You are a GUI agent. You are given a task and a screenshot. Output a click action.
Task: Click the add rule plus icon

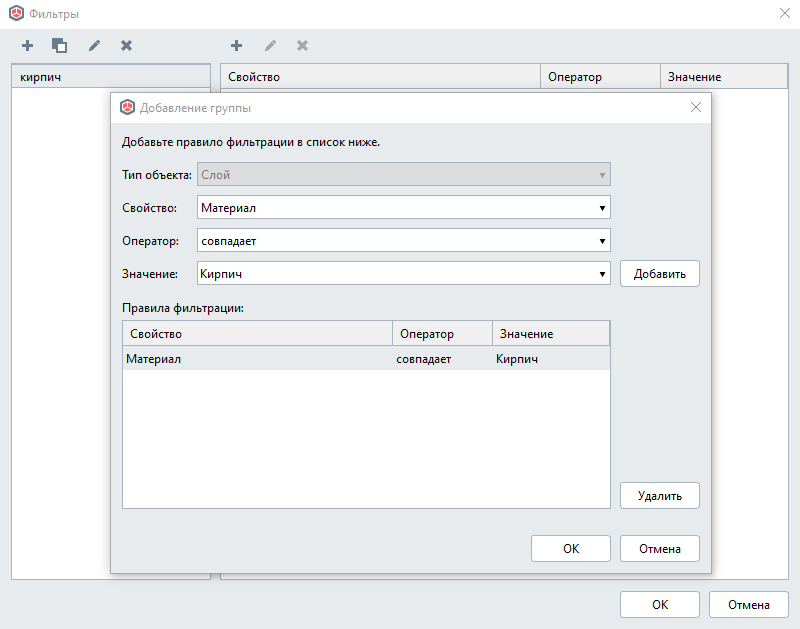point(237,45)
